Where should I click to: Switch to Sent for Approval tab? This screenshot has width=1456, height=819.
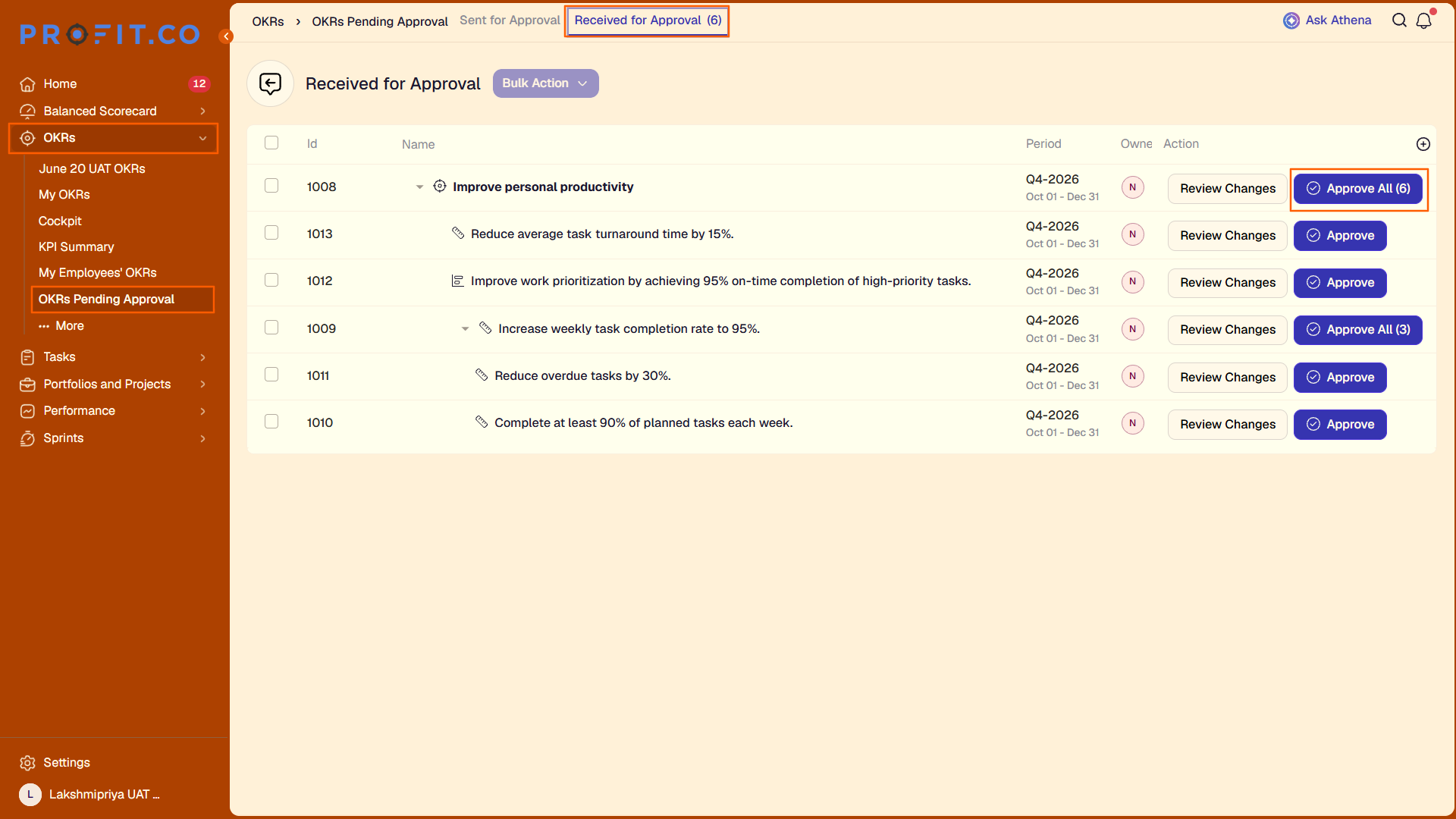tap(510, 20)
